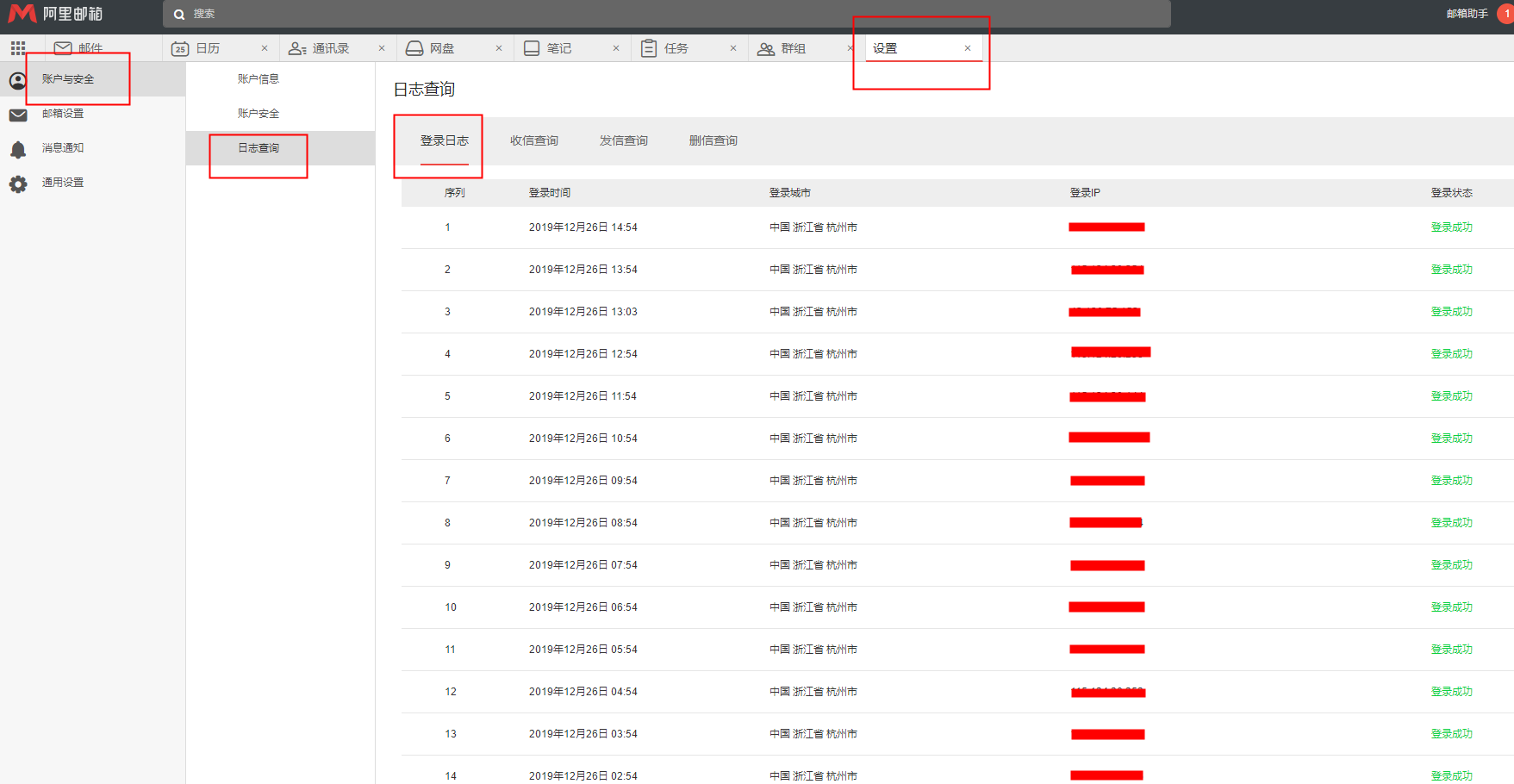The width and height of the screenshot is (1514, 784).
Task: Click the notes icon in tab bar
Action: [532, 49]
